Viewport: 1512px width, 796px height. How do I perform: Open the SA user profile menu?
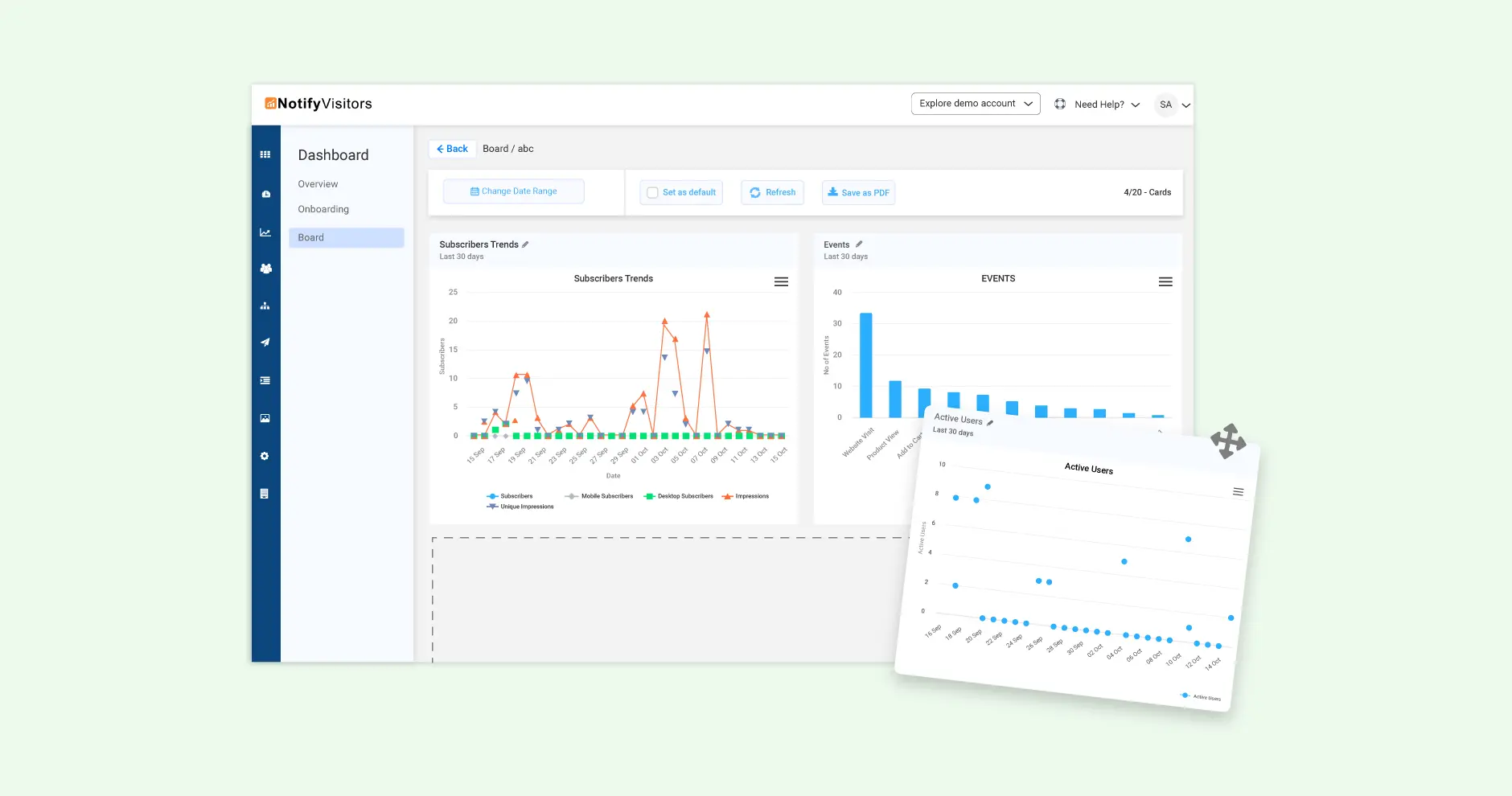1172,105
